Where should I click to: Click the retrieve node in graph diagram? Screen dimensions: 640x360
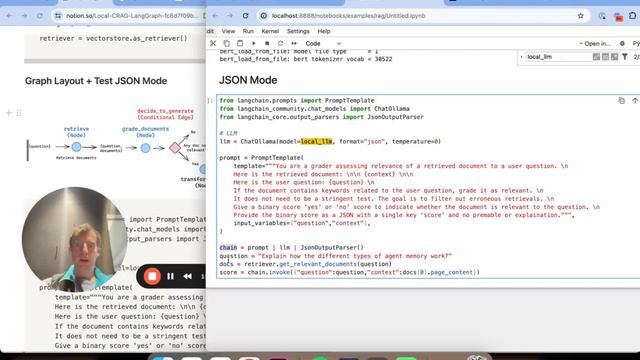tap(76, 147)
